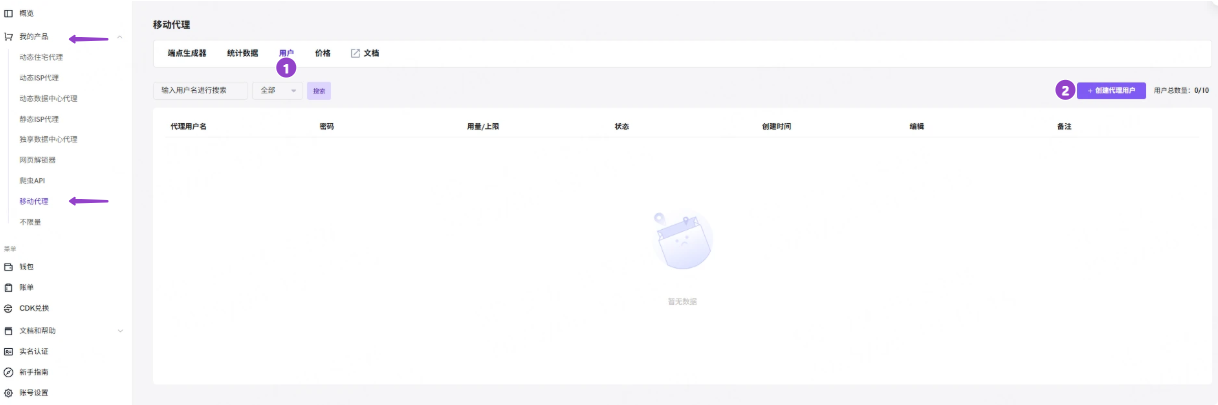The width and height of the screenshot is (1218, 405).
Task: Open the 钱包 wallet icon
Action: tap(9, 267)
